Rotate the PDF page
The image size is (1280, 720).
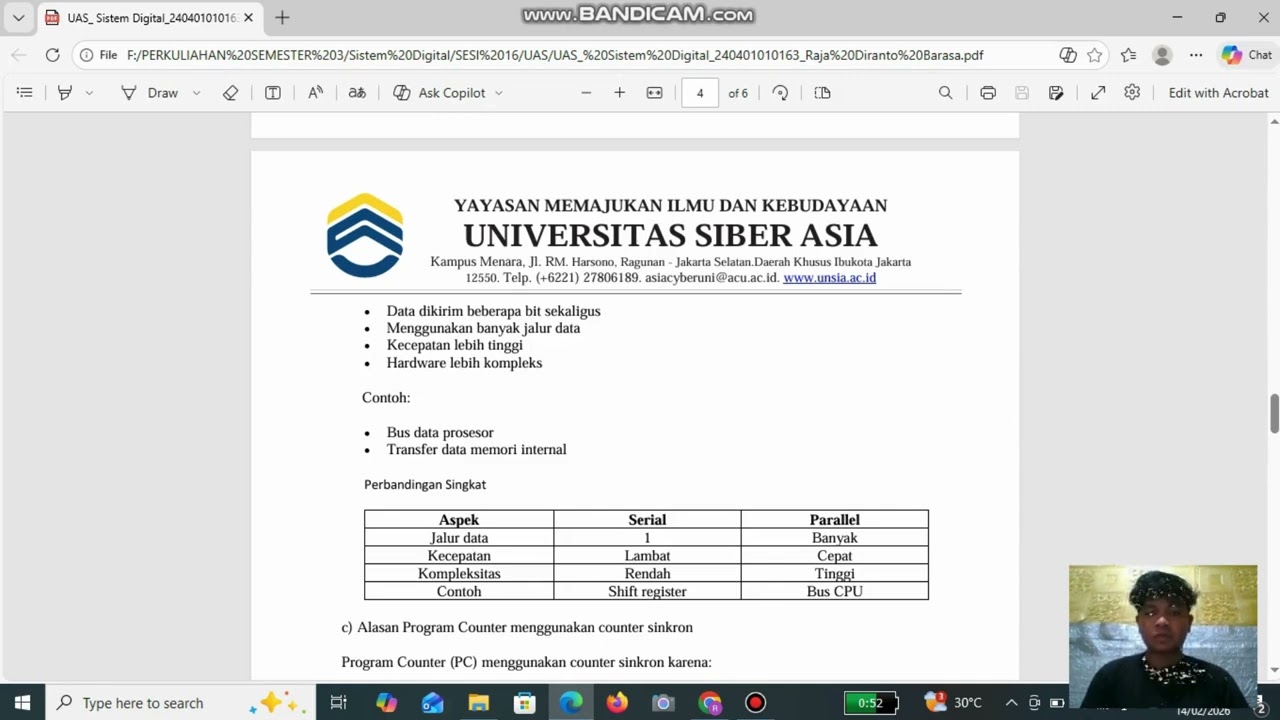pyautogui.click(x=781, y=93)
